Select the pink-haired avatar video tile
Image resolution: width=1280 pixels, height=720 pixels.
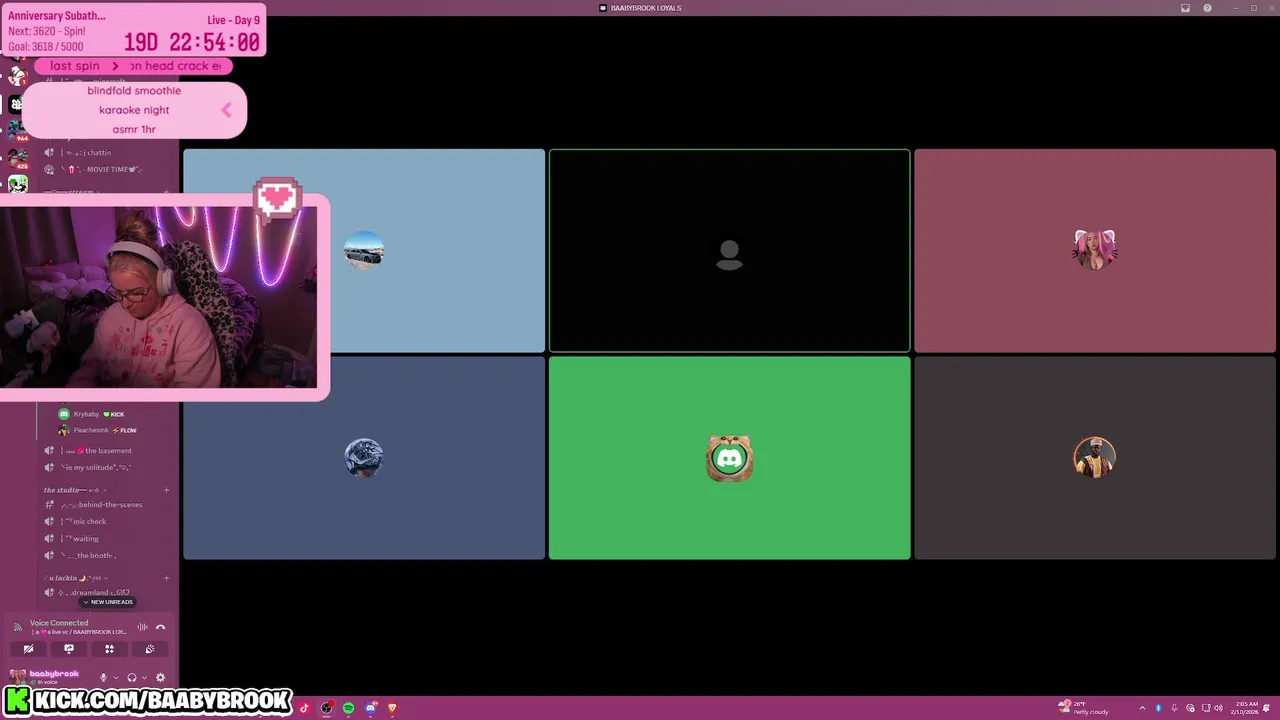[x=1095, y=250]
